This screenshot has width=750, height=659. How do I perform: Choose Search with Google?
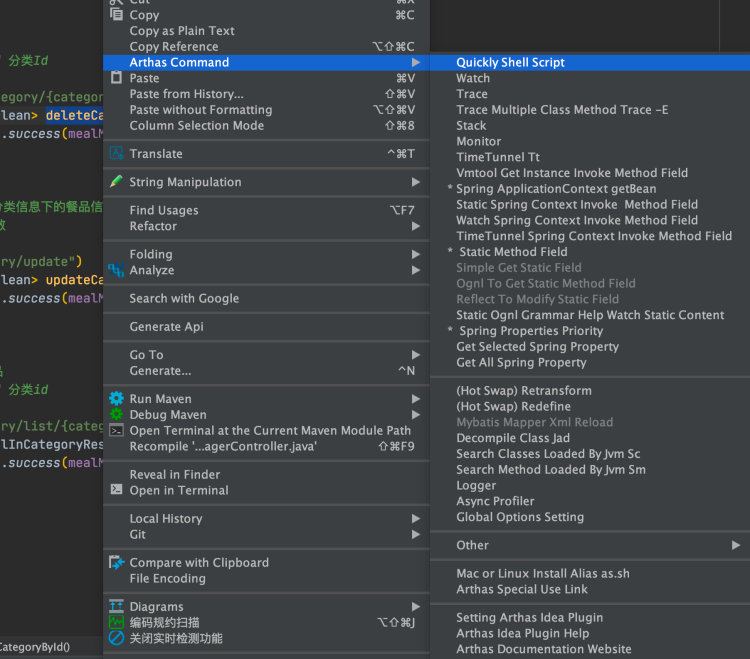click(x=184, y=298)
